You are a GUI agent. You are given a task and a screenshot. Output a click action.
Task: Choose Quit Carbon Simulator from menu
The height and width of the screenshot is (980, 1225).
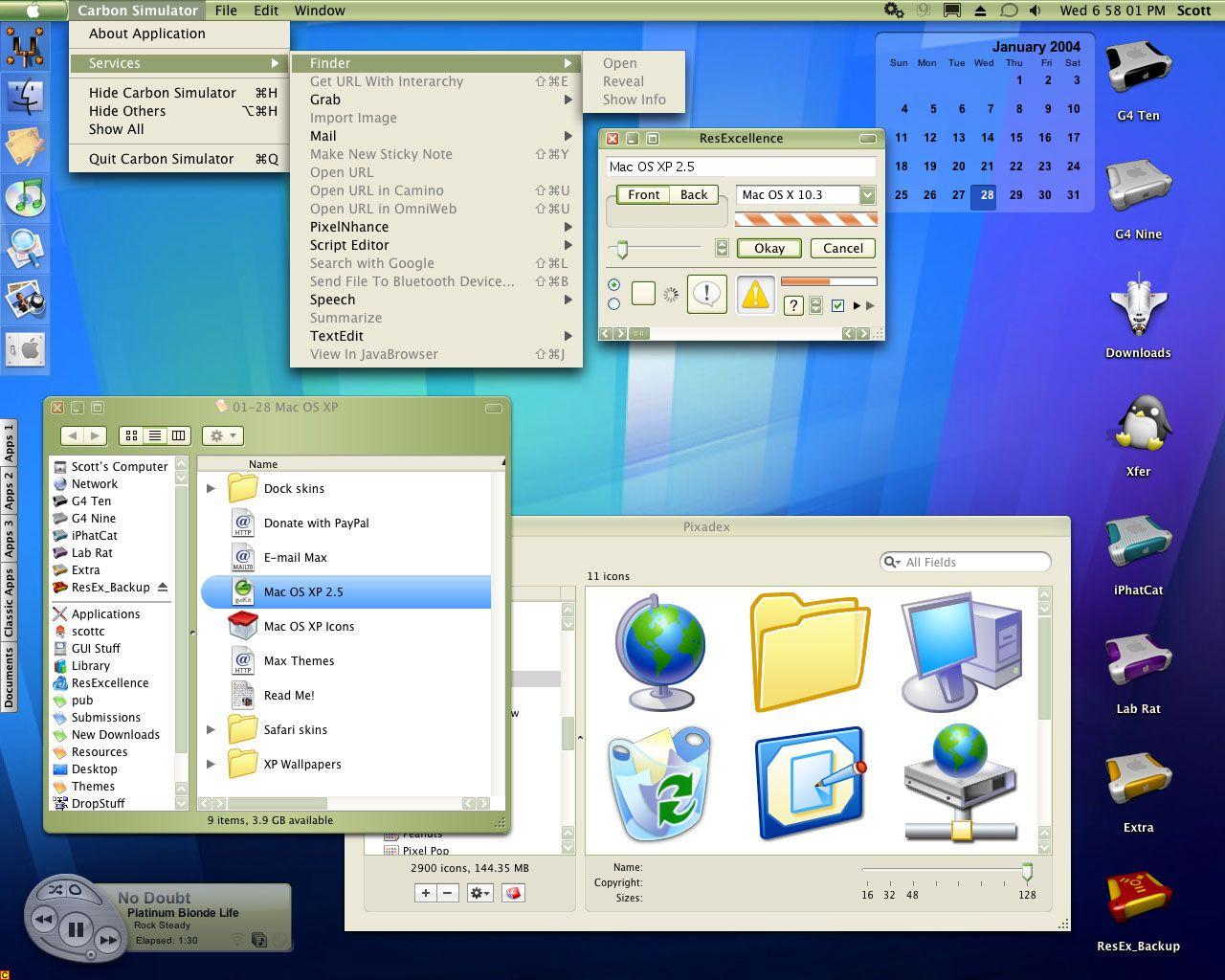point(161,159)
